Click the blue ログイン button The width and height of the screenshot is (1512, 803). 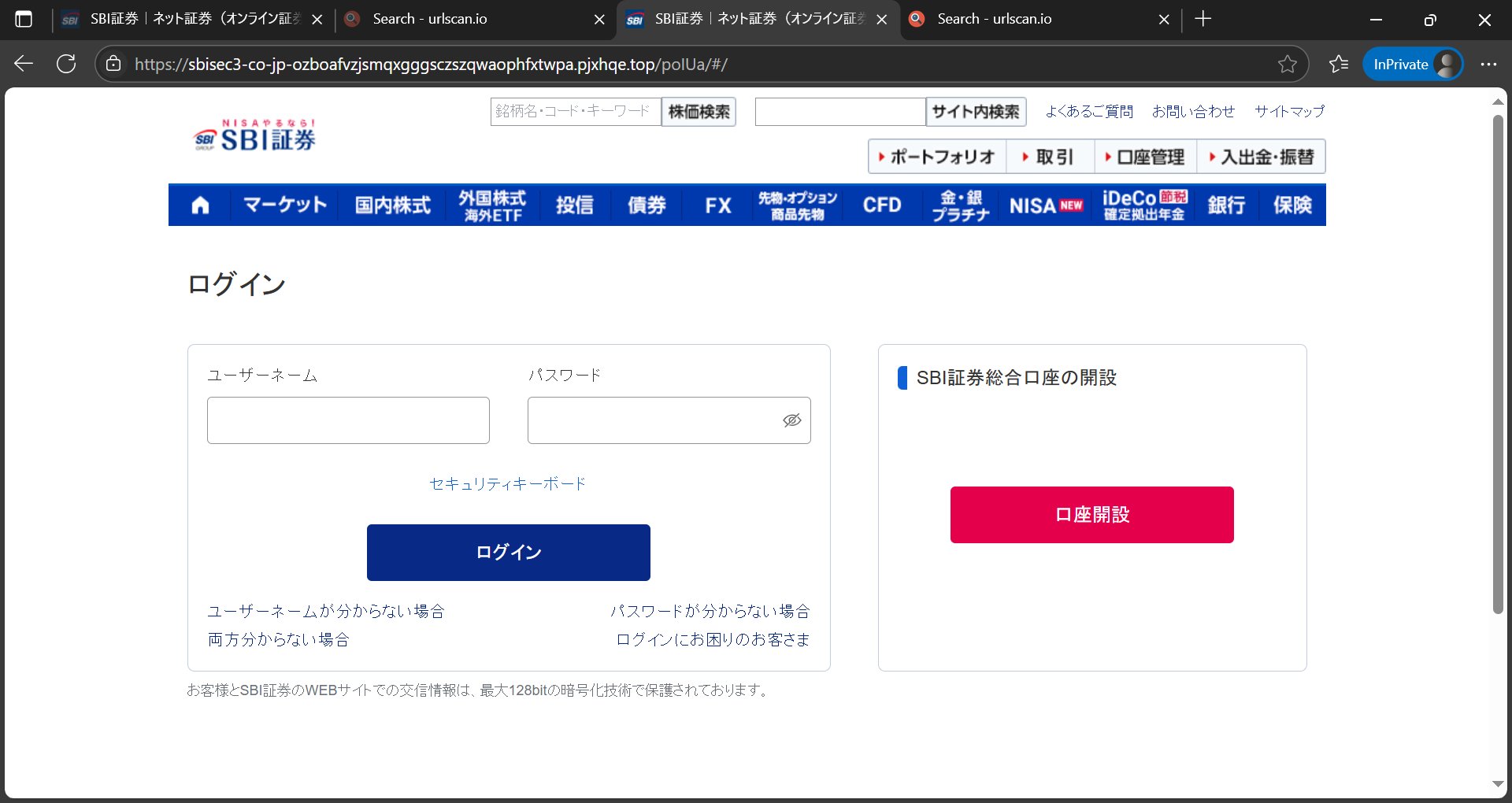coord(509,553)
